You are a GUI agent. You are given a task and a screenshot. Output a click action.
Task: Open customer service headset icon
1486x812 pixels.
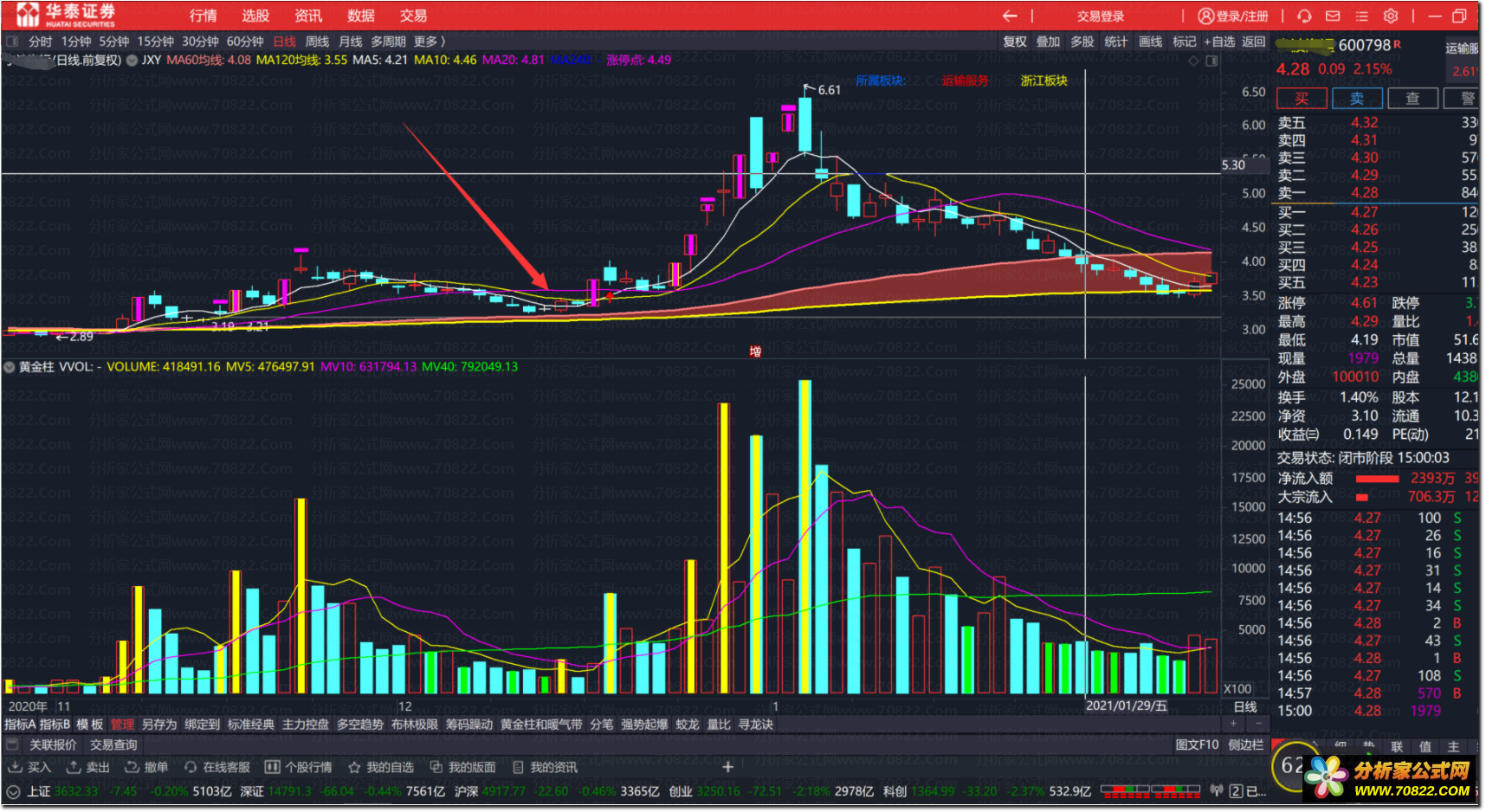[x=1305, y=16]
